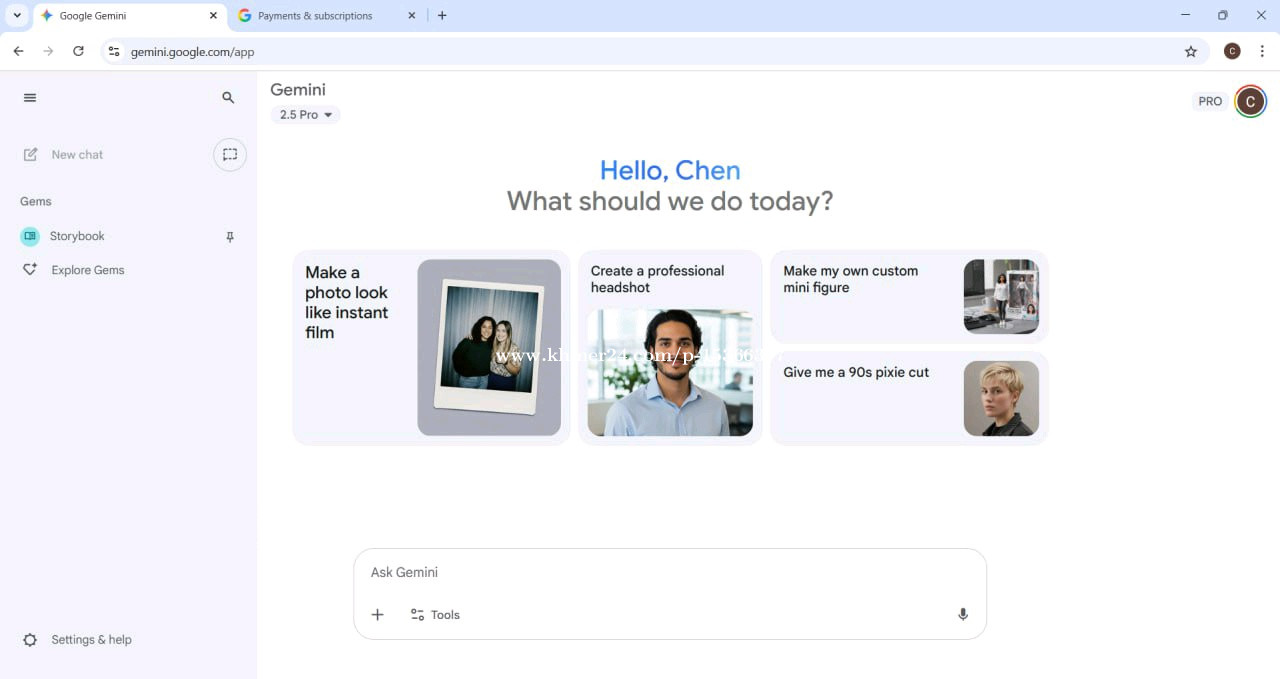Unpin the Storybook gem
1280x679 pixels.
pos(230,237)
